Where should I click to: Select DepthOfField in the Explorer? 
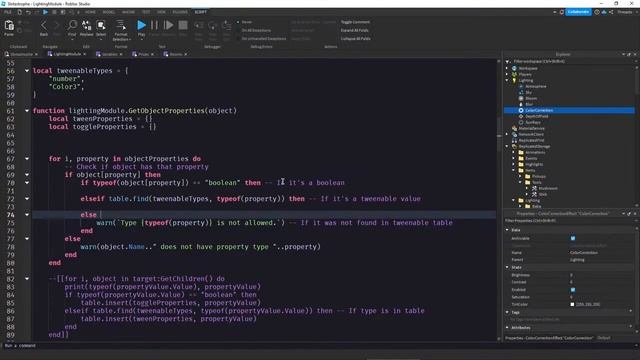coord(536,116)
